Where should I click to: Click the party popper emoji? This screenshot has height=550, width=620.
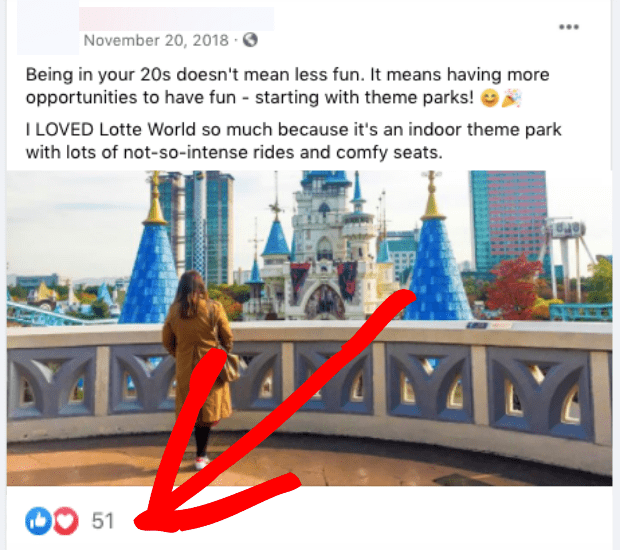[512, 98]
